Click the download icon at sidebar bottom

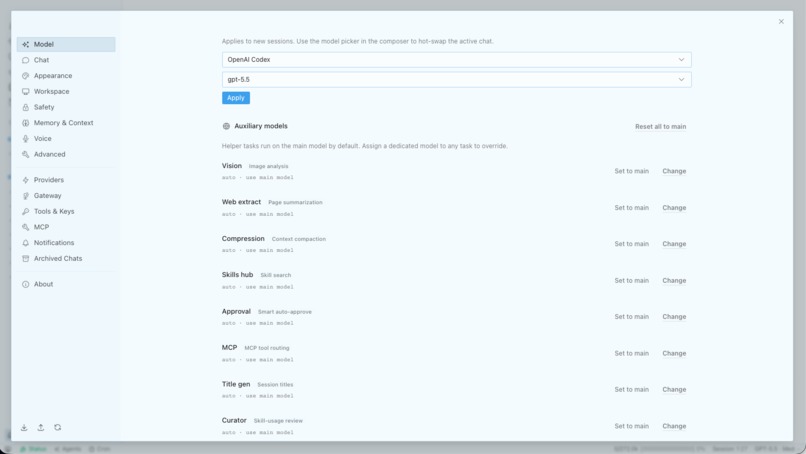pyautogui.click(x=24, y=427)
